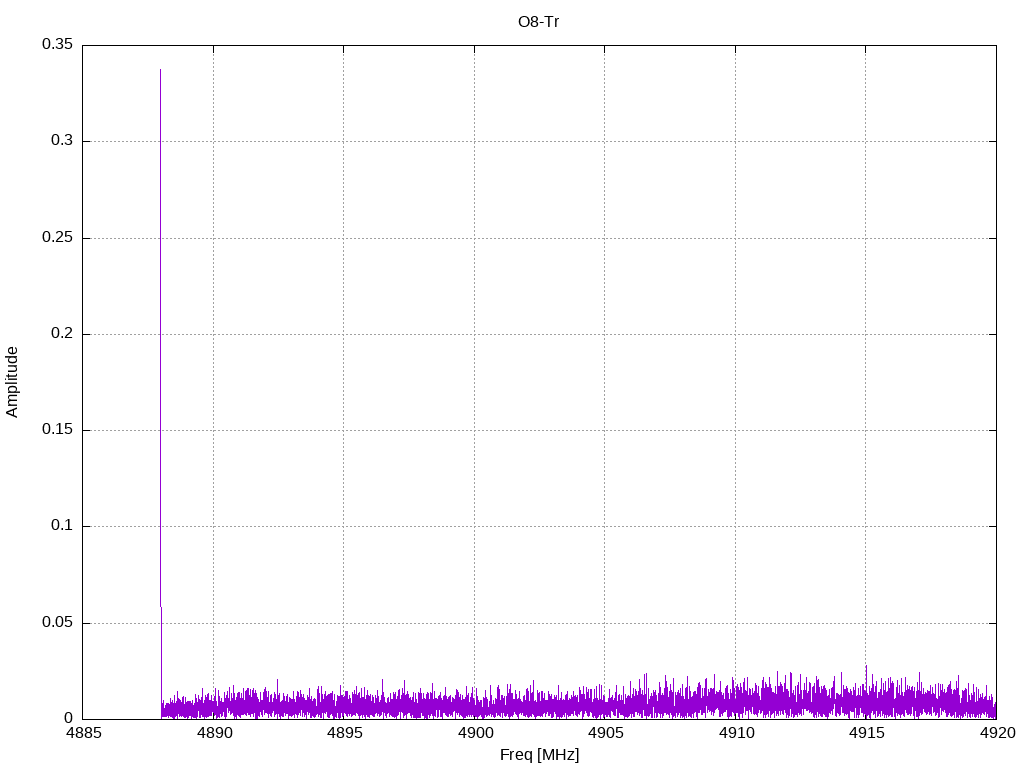Viewport: 1024px width, 768px height.
Task: Choose the 0.05 y-axis tick label
Action: 57,623
